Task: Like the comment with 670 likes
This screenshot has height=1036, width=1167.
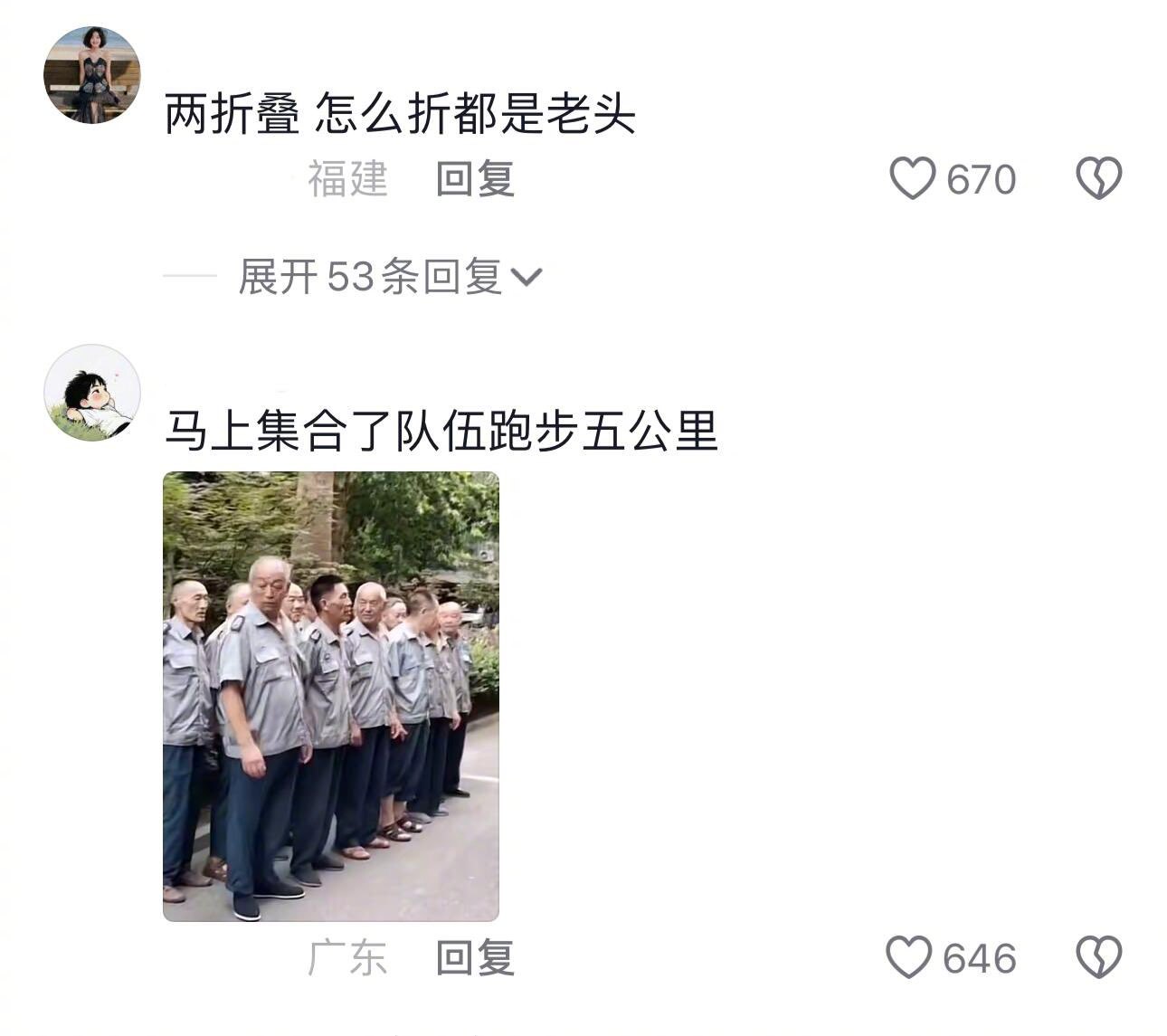Action: [x=912, y=178]
